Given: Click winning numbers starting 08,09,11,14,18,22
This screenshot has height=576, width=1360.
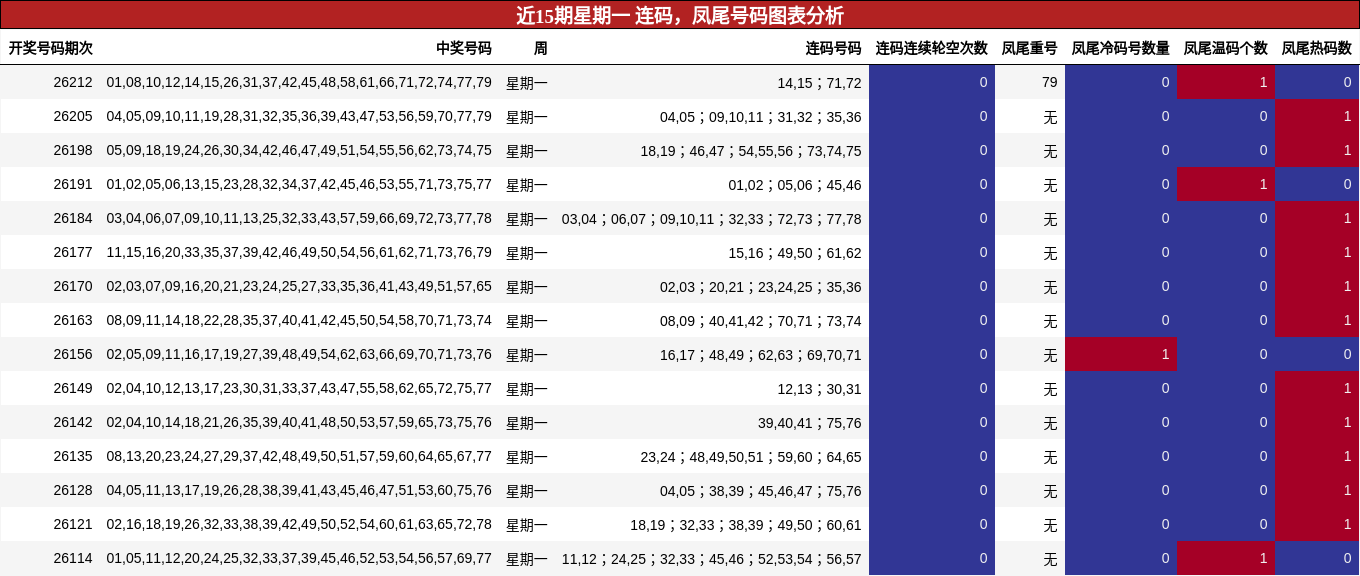Looking at the screenshot, I should point(299,320).
